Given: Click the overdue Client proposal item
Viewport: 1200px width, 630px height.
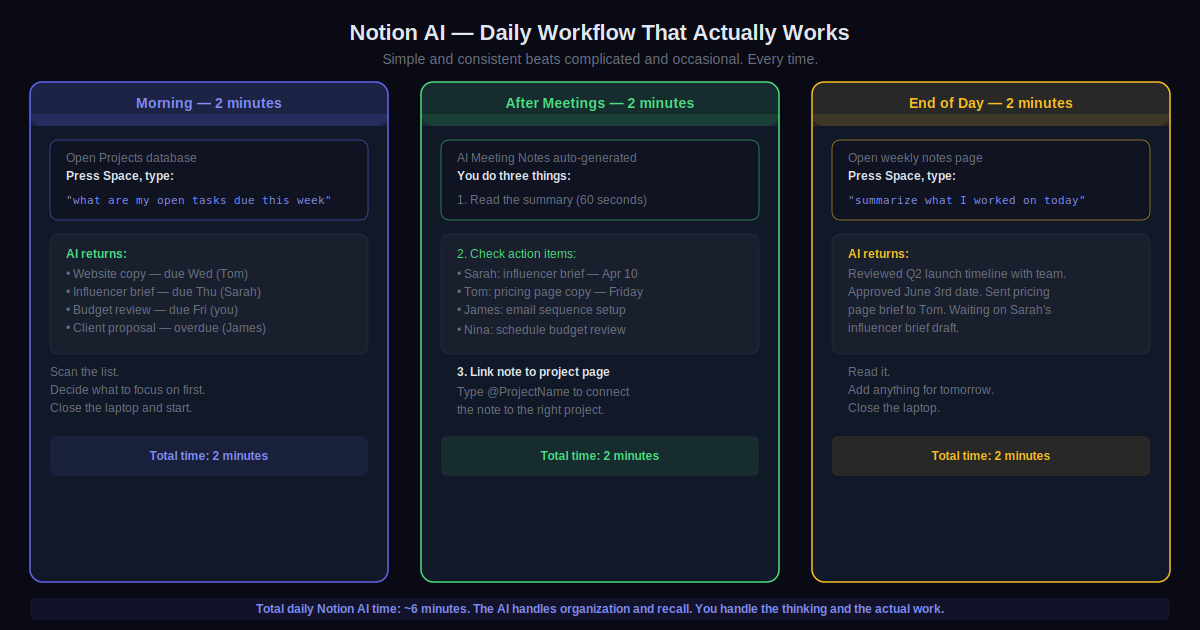Looking at the screenshot, I should point(166,328).
